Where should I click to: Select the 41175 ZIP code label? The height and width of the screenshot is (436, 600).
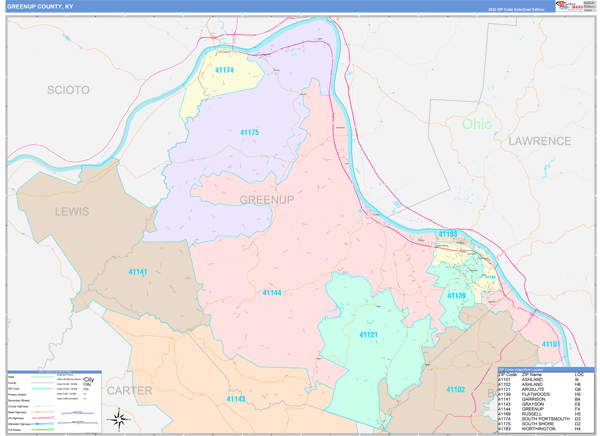(249, 132)
